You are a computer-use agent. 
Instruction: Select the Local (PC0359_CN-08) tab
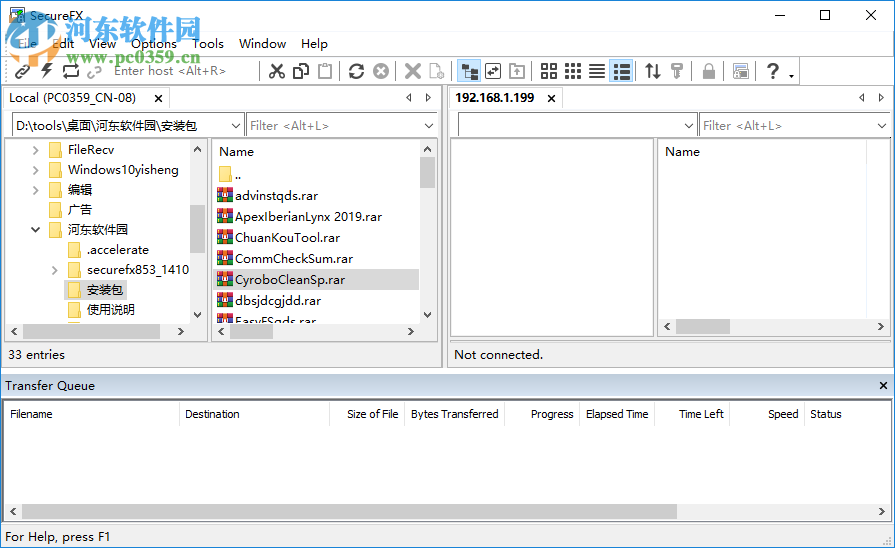(72, 98)
